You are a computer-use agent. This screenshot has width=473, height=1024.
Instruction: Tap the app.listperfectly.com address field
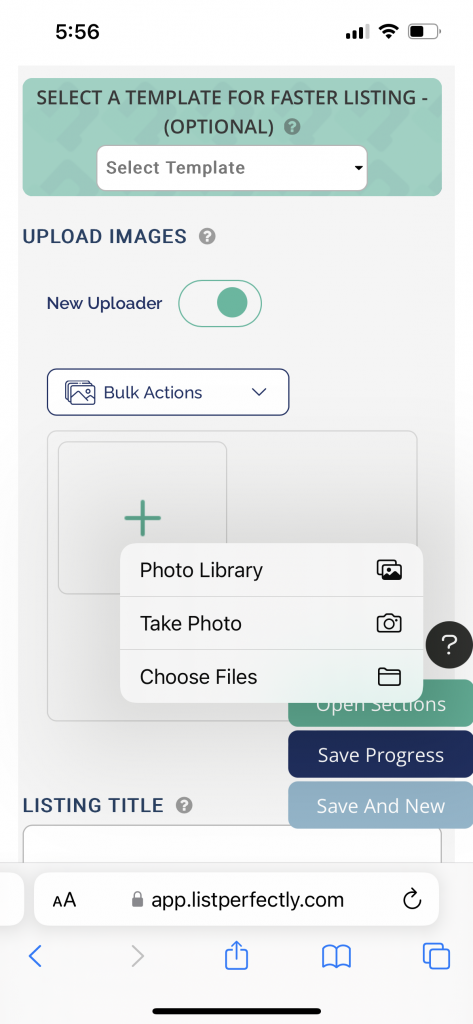pyautogui.click(x=236, y=899)
